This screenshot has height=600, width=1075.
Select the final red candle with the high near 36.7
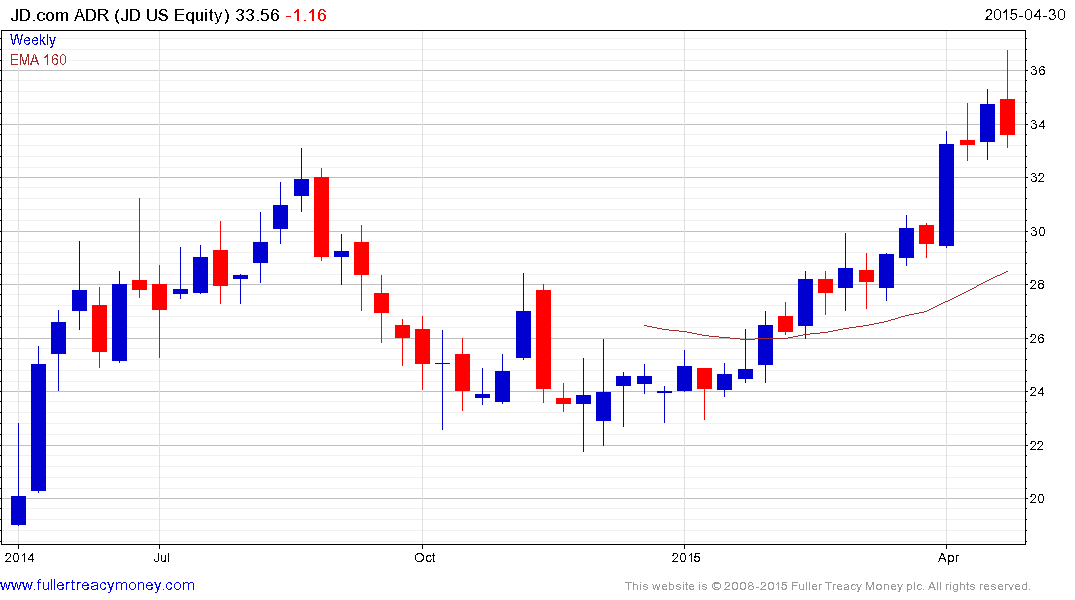point(1007,117)
